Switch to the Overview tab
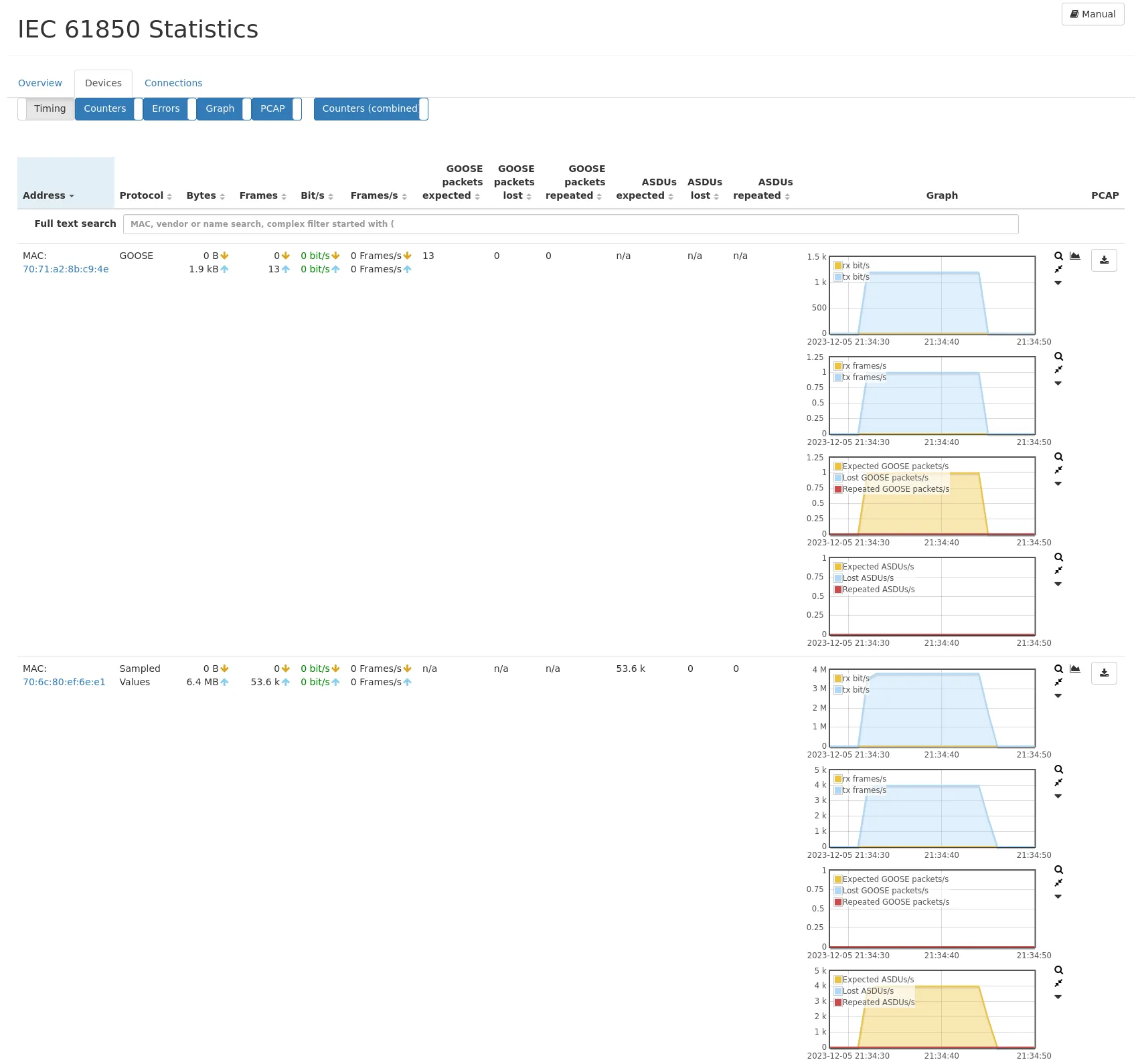 point(40,83)
